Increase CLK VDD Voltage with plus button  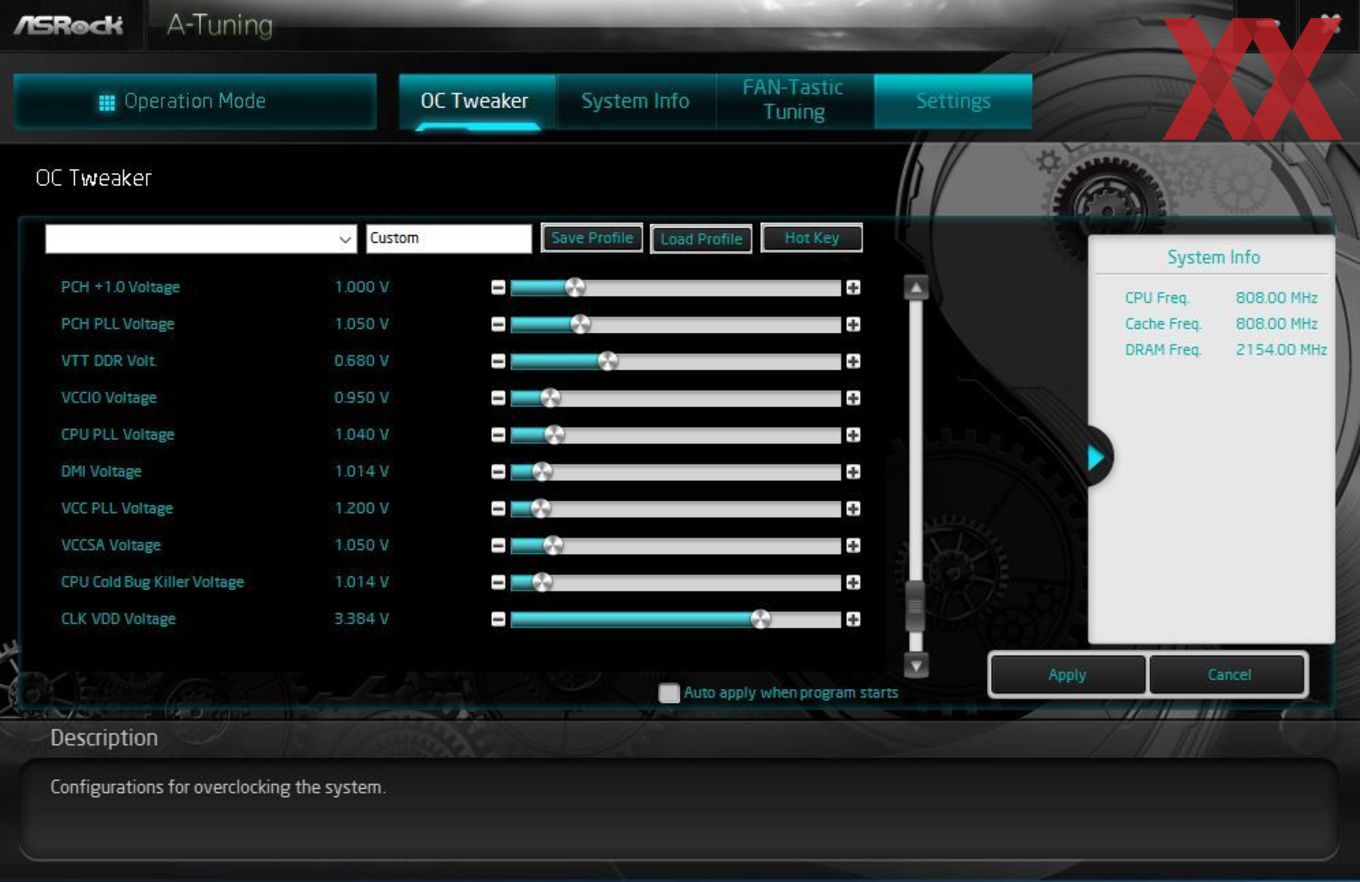click(853, 620)
